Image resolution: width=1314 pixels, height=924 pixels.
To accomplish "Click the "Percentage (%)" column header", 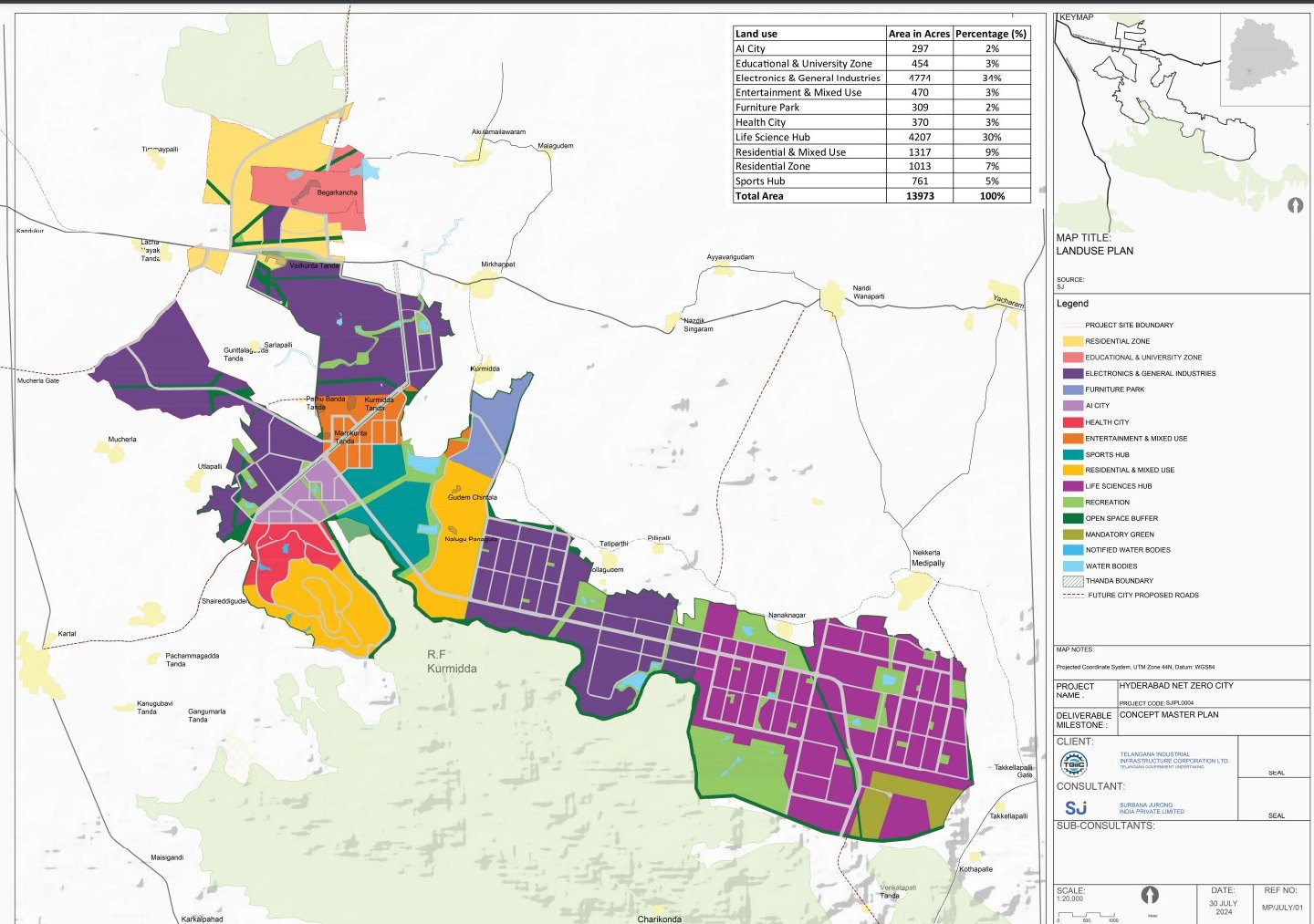I will point(991,34).
